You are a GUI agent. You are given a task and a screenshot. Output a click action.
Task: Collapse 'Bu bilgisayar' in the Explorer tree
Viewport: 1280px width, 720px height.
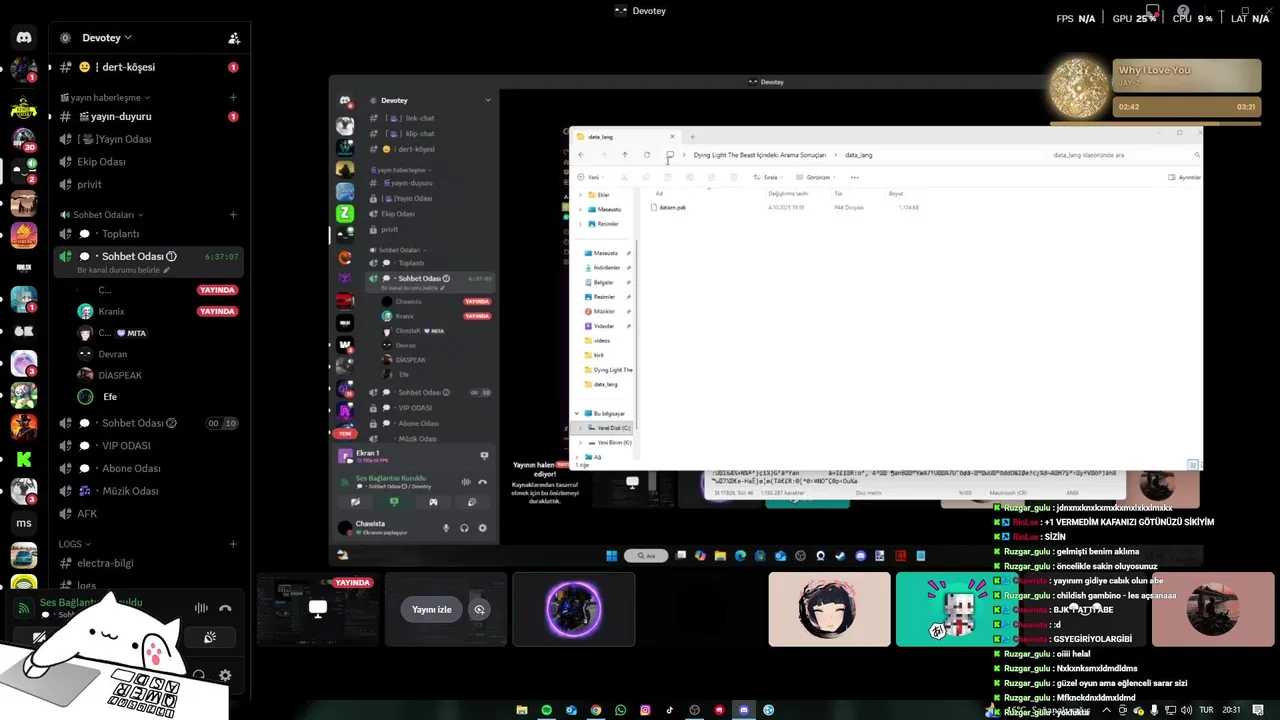pyautogui.click(x=577, y=413)
